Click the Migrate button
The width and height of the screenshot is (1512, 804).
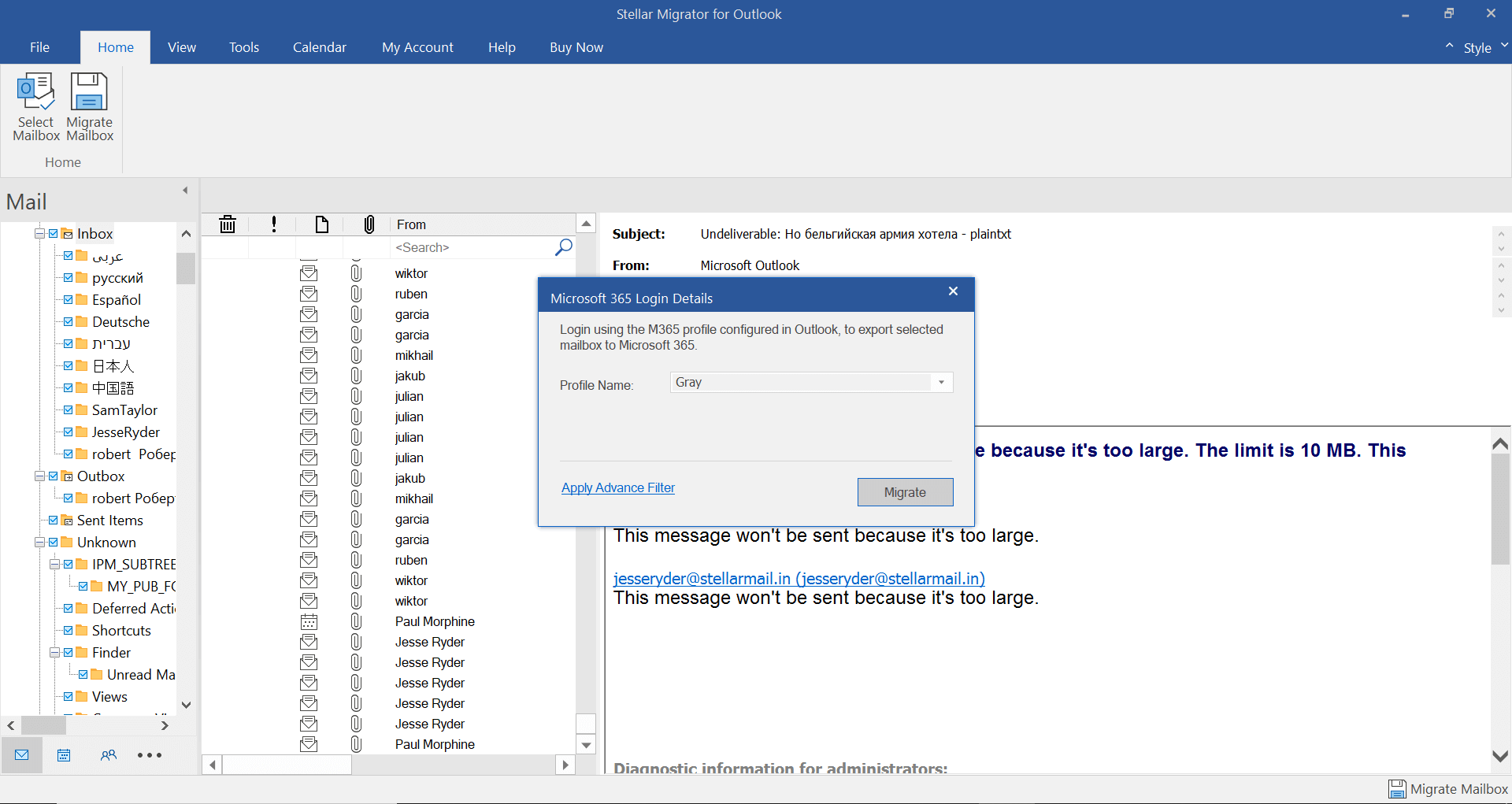tap(905, 491)
